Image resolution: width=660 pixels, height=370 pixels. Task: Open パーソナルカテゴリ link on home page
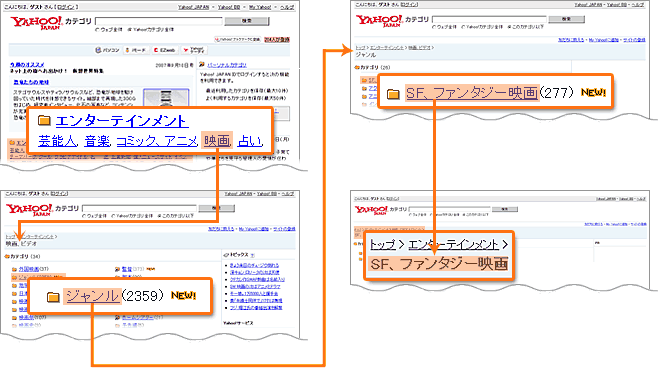(227, 65)
